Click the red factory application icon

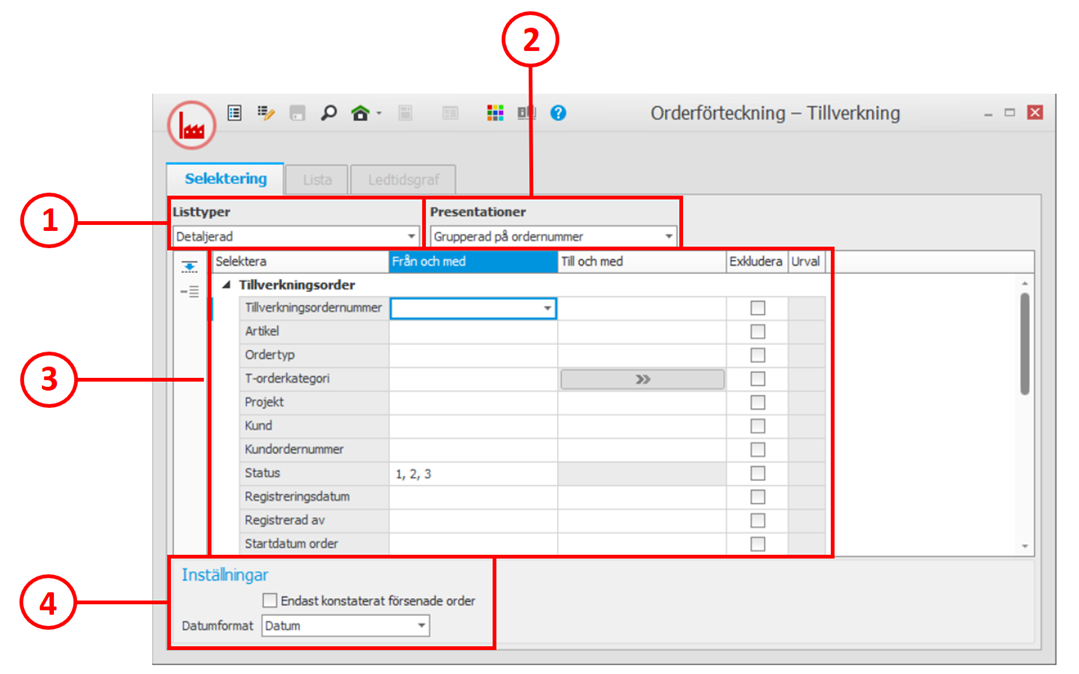tap(191, 126)
